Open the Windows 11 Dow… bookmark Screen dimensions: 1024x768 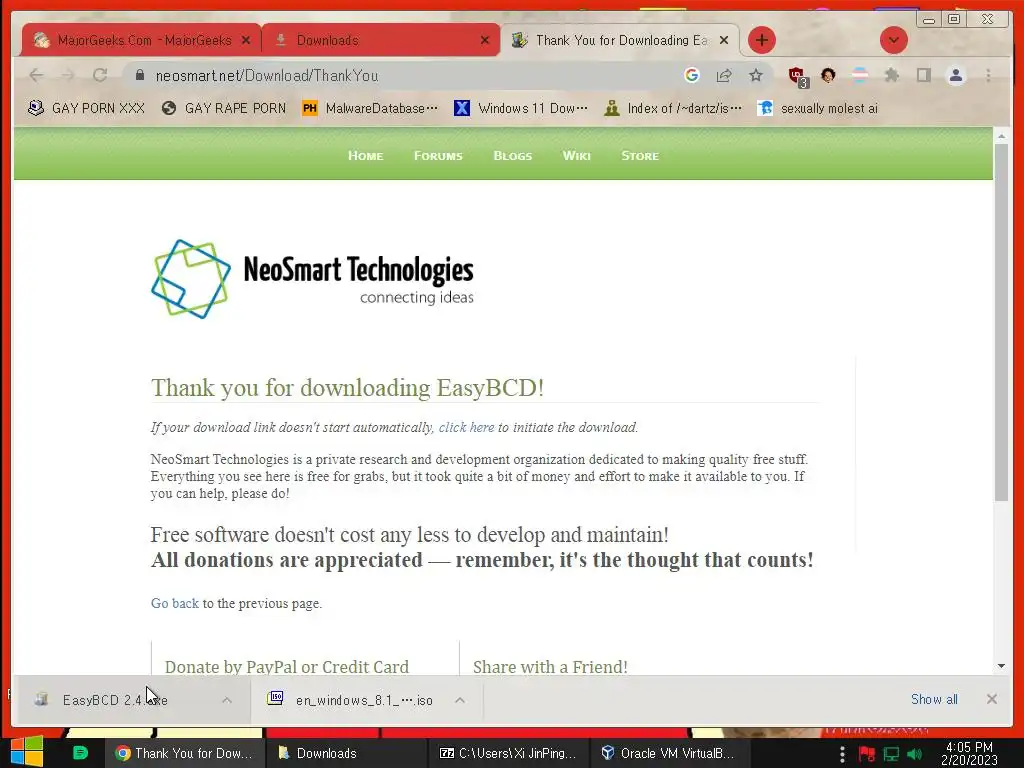[521, 108]
